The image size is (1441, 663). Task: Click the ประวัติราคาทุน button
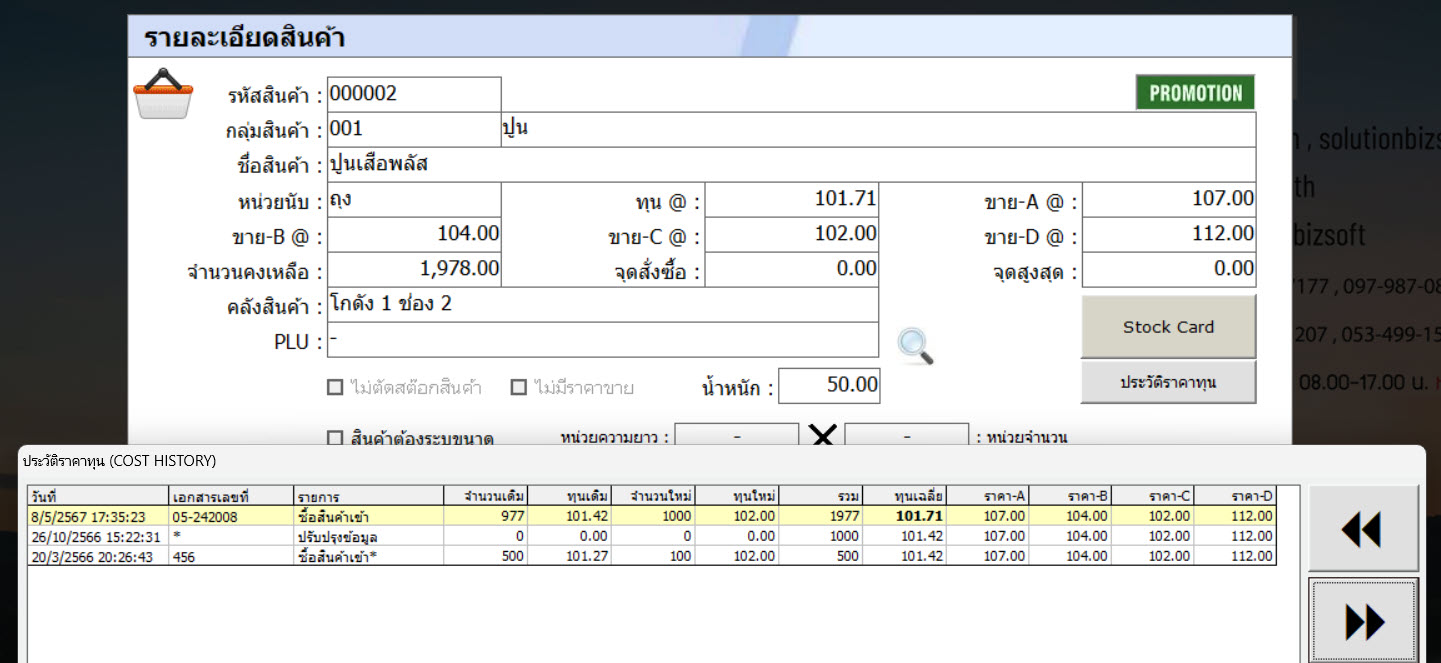[x=1168, y=382]
